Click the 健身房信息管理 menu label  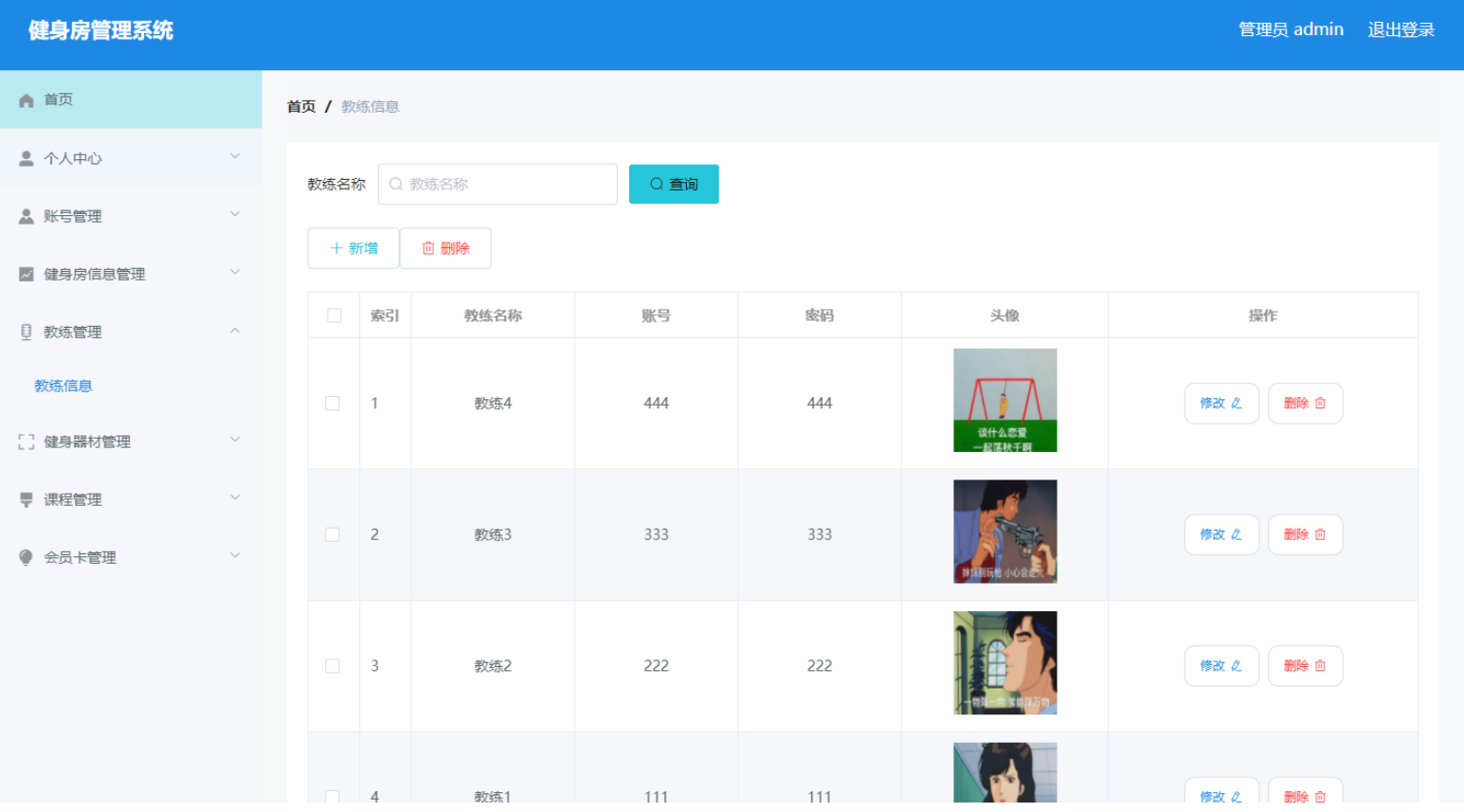coord(95,275)
